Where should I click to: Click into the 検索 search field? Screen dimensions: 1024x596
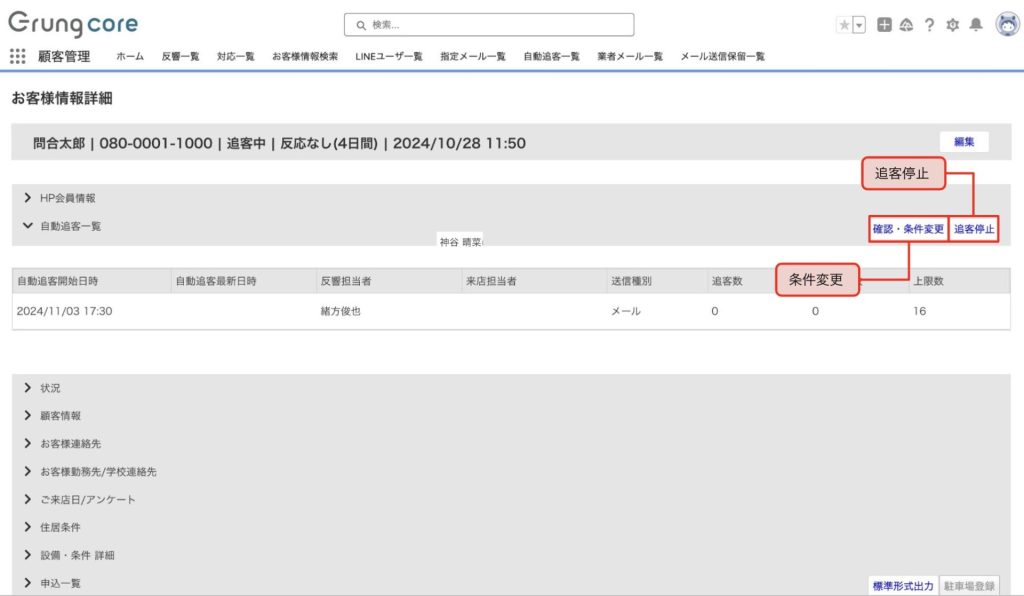tap(488, 25)
